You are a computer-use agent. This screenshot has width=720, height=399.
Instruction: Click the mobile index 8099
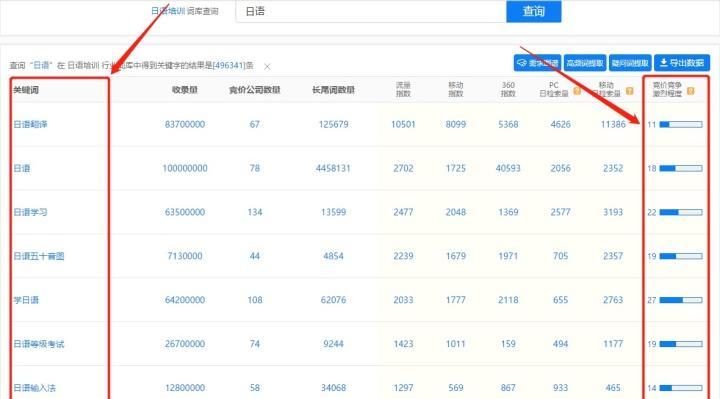coord(456,124)
